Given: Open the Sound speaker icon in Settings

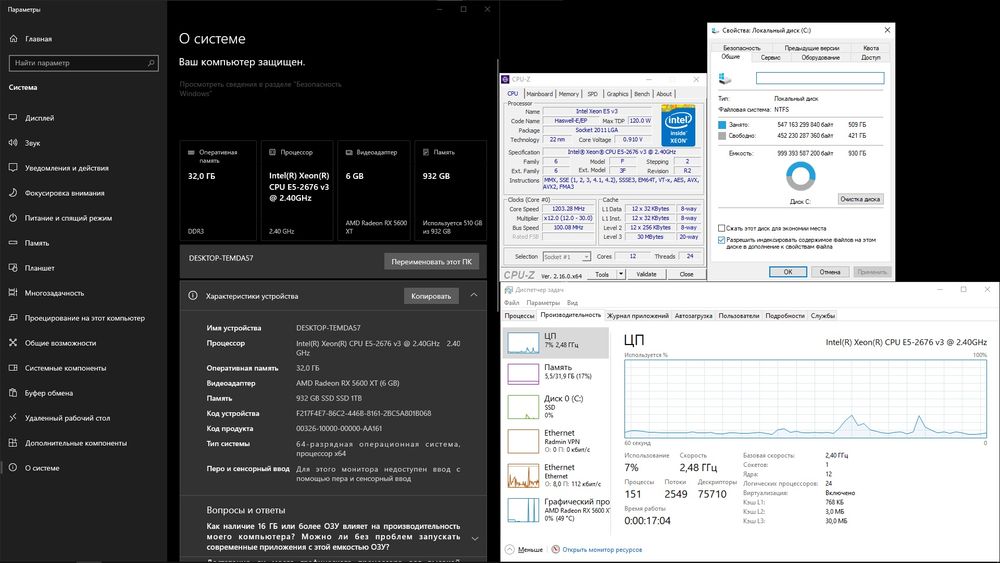Looking at the screenshot, I should (x=13, y=143).
